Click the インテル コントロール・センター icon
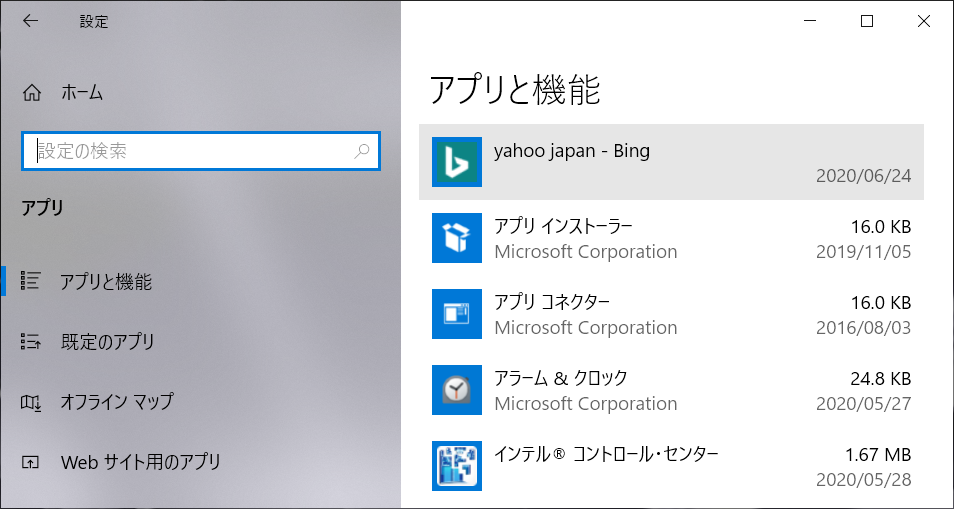This screenshot has width=954, height=509. (457, 466)
